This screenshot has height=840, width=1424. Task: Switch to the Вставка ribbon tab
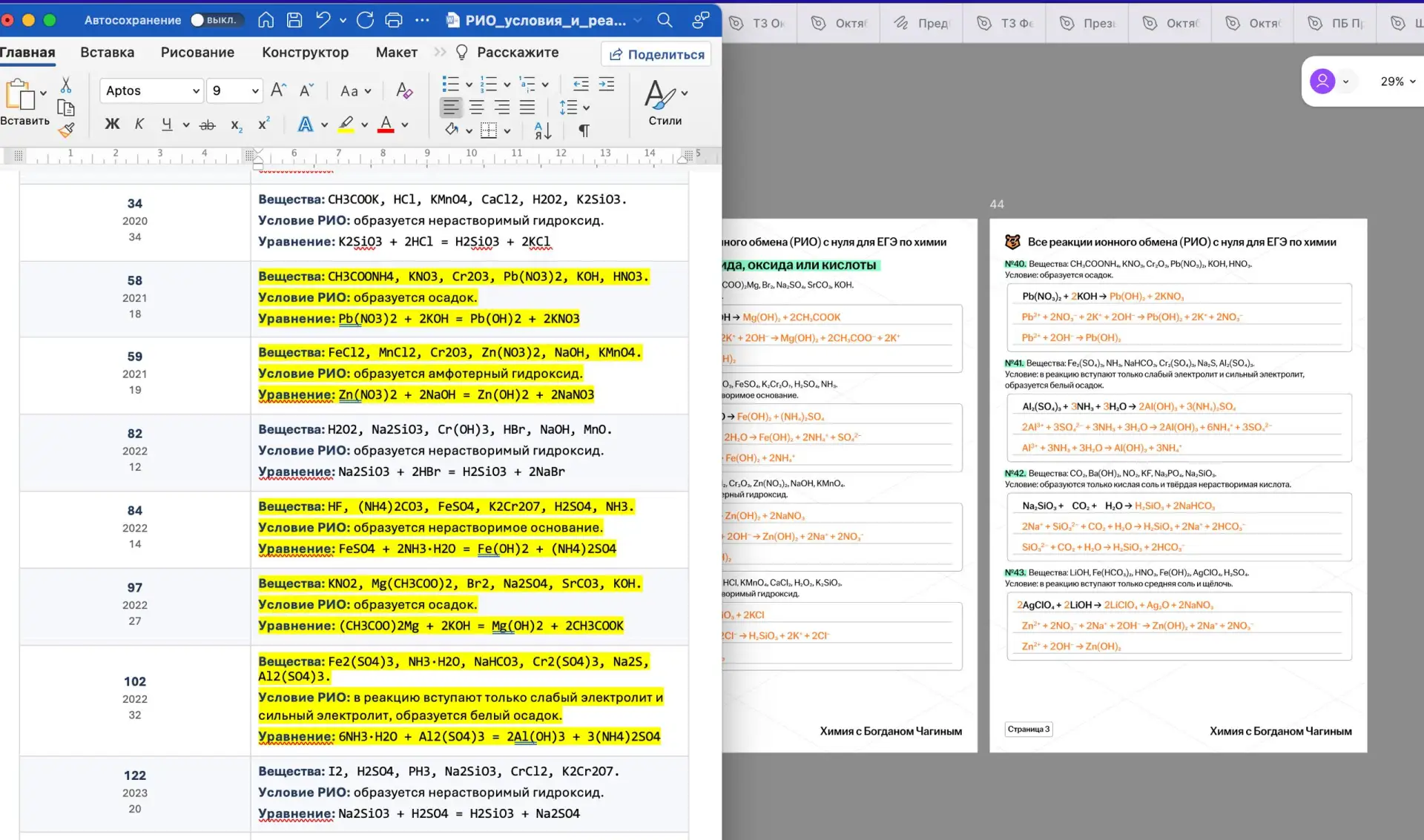tap(108, 52)
